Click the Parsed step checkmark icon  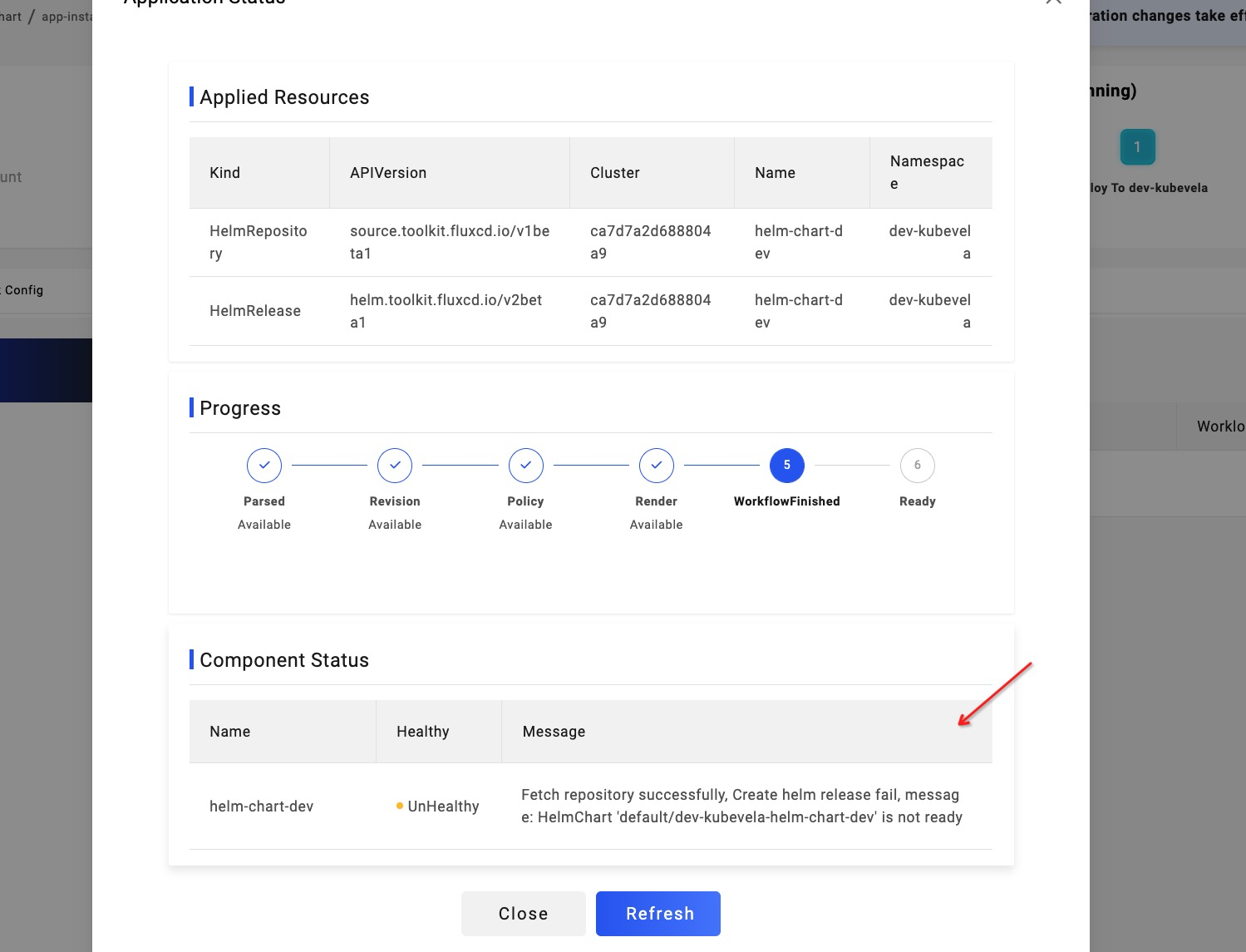click(264, 466)
